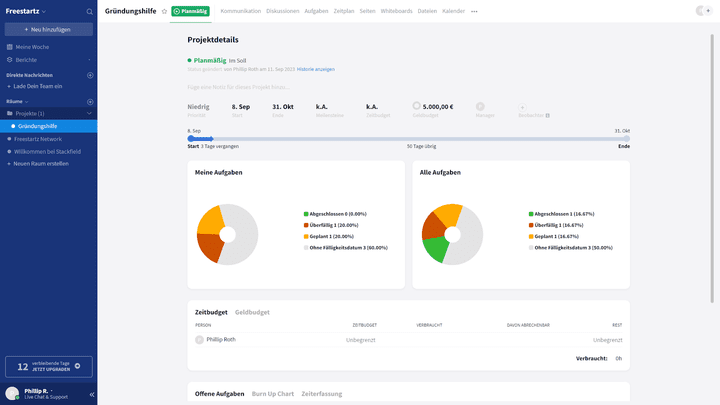Select the Offene Aufgaben tab
Viewport: 720px width, 405px height.
pos(219,394)
